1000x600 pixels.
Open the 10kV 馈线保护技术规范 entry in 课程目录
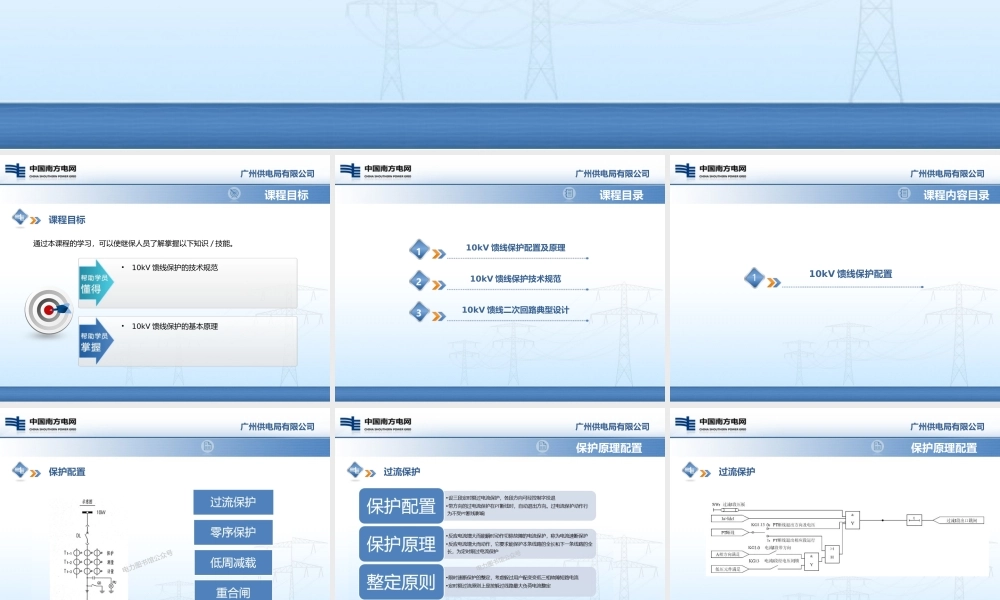515,279
